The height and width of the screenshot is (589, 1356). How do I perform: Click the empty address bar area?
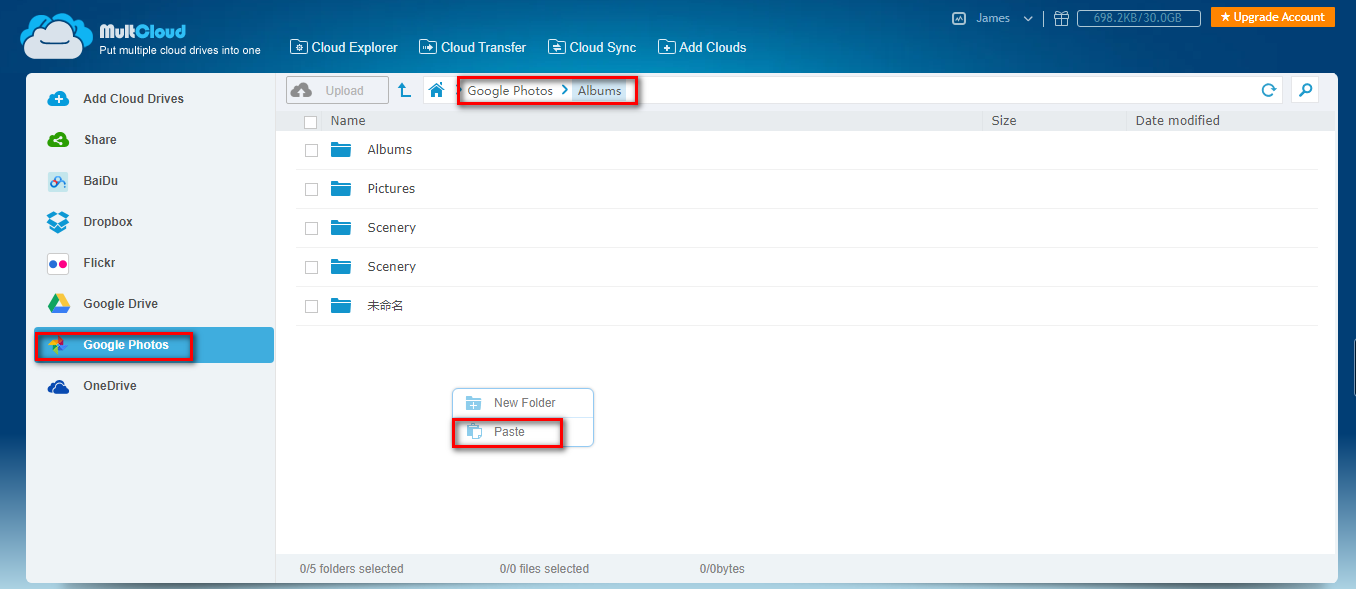(945, 90)
